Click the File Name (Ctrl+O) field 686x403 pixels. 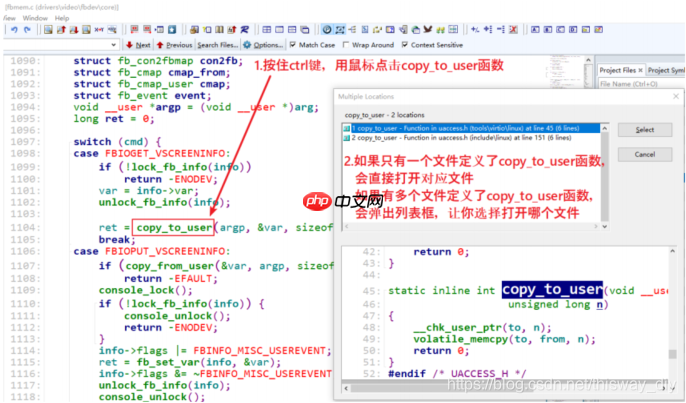[641, 84]
